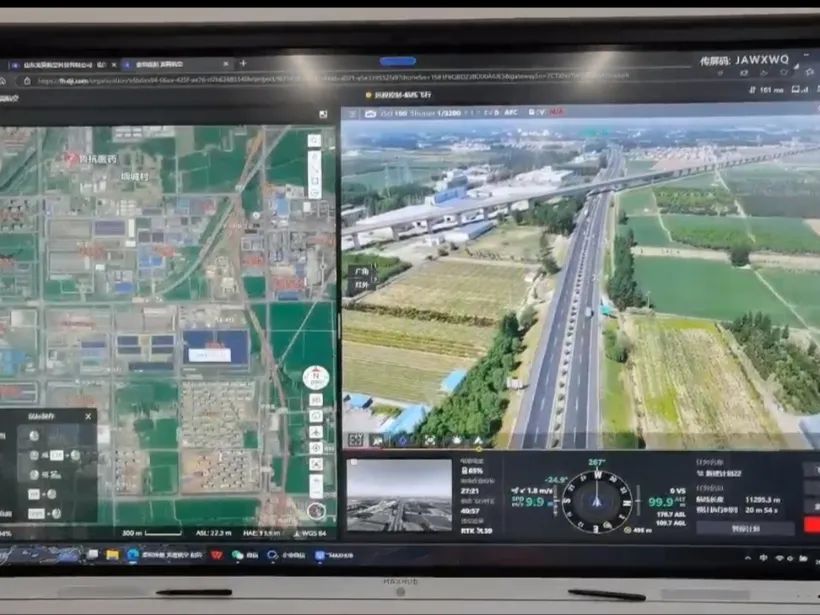Click the blue diamond icon under live video
Image resolution: width=820 pixels, height=615 pixels.
coord(403,440)
